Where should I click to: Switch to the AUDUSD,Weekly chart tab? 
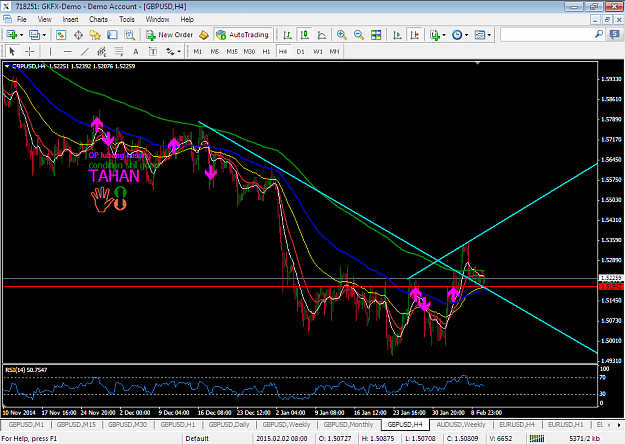click(x=461, y=425)
